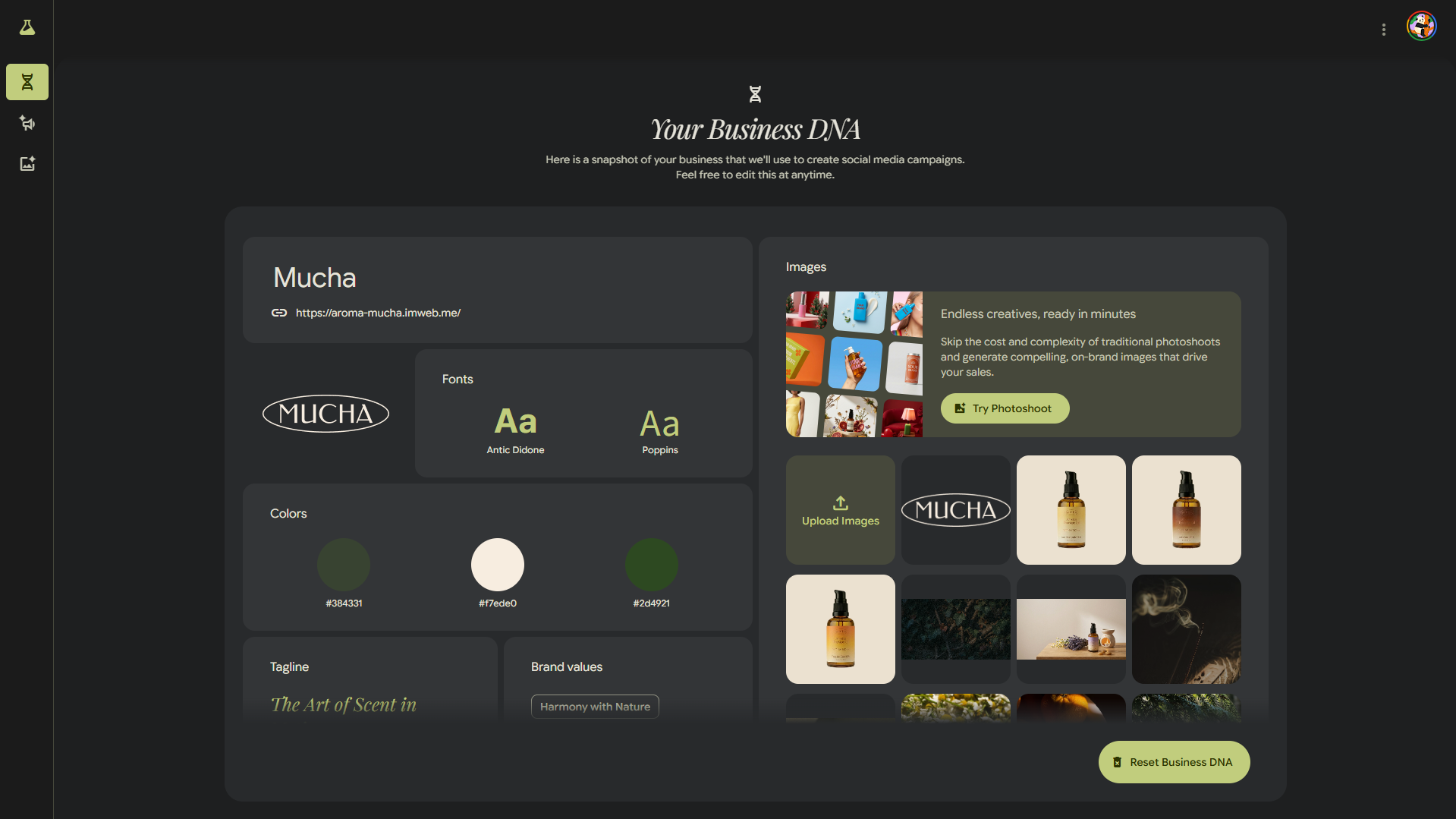Image resolution: width=1456 pixels, height=819 pixels.
Task: Edit the Mucha business name
Action: 315,278
